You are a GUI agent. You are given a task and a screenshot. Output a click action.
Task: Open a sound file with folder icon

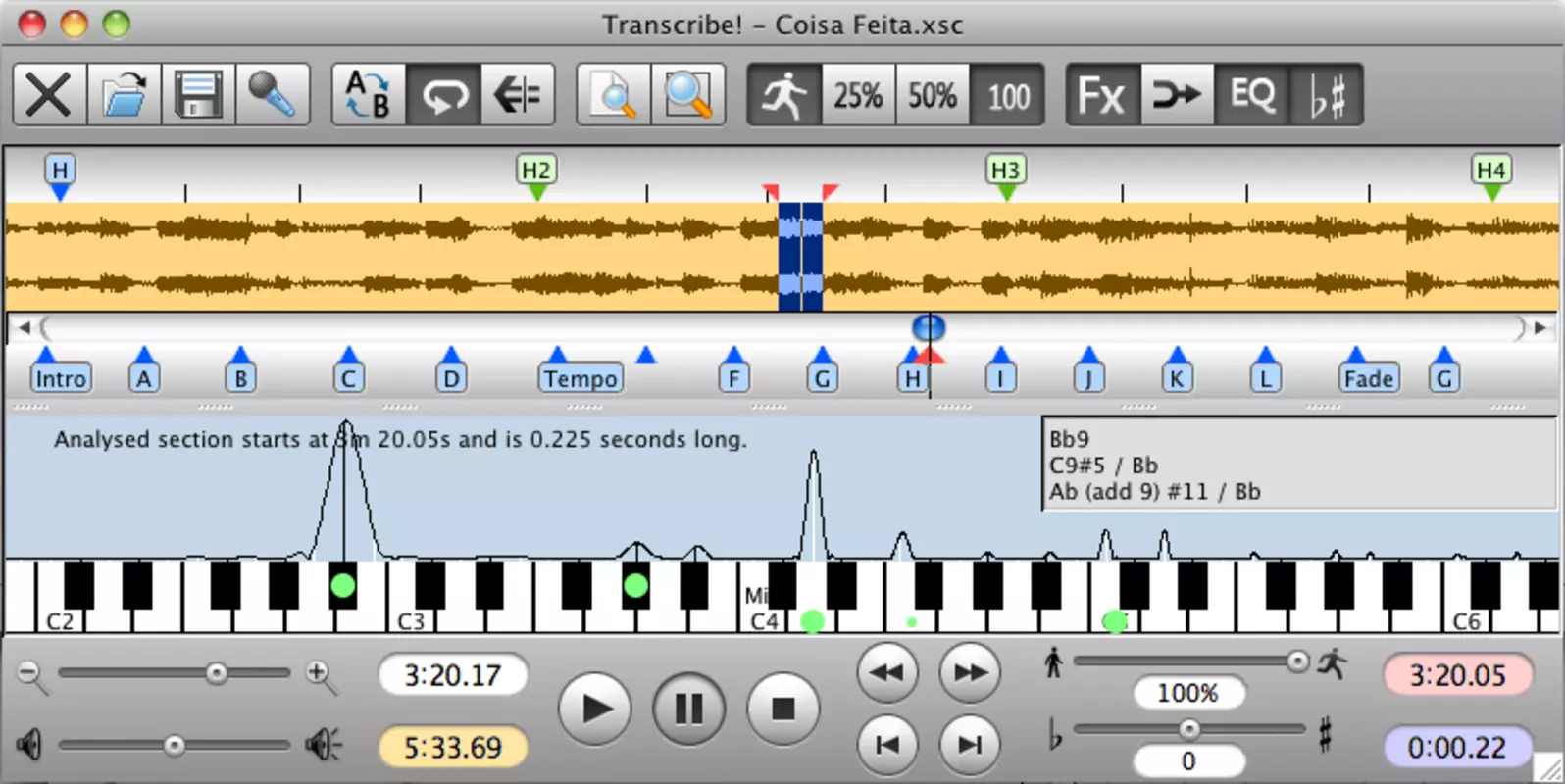125,95
